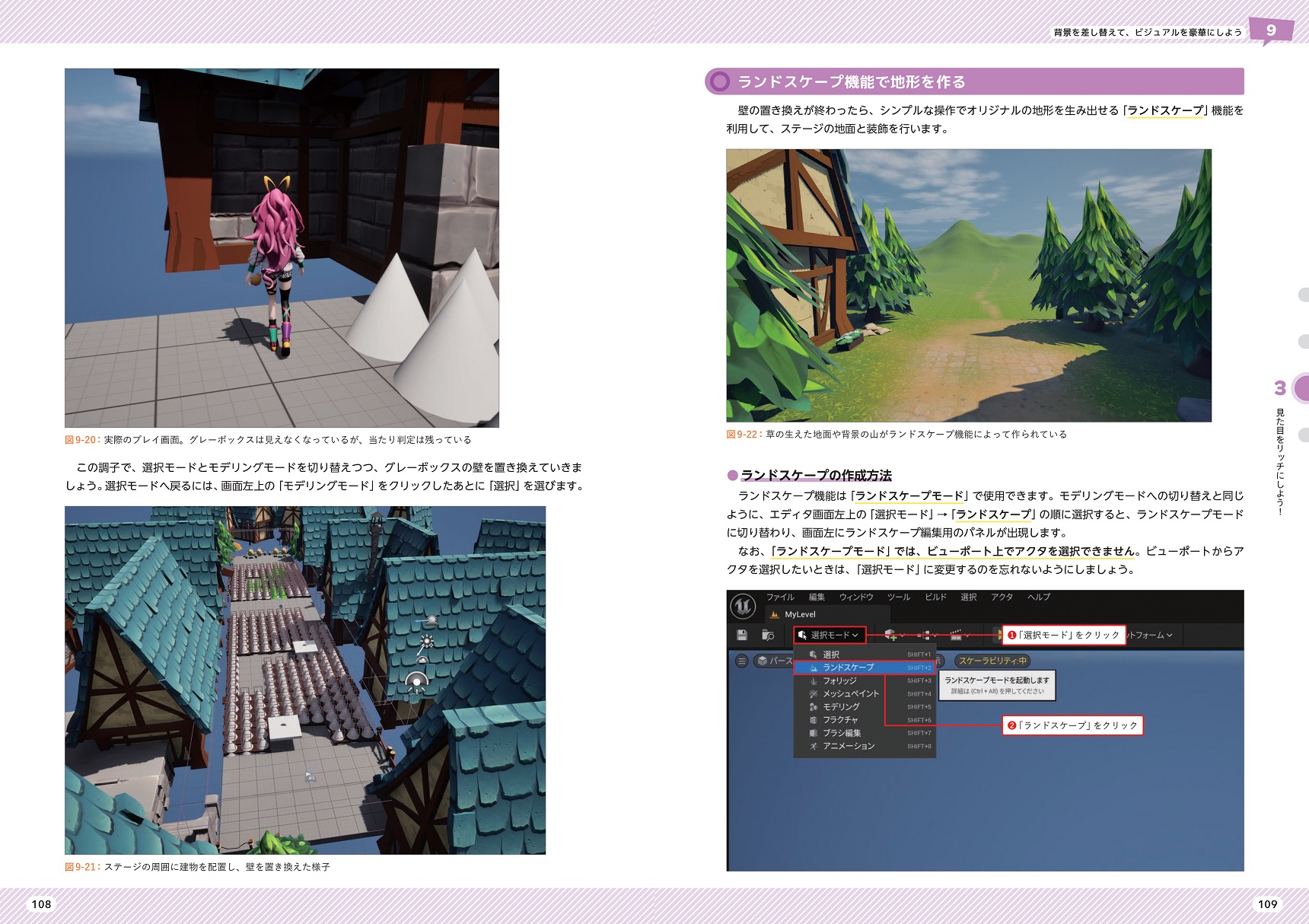Click the スケーラビリティ:中 button
This screenshot has width=1309, height=924.
point(992,661)
